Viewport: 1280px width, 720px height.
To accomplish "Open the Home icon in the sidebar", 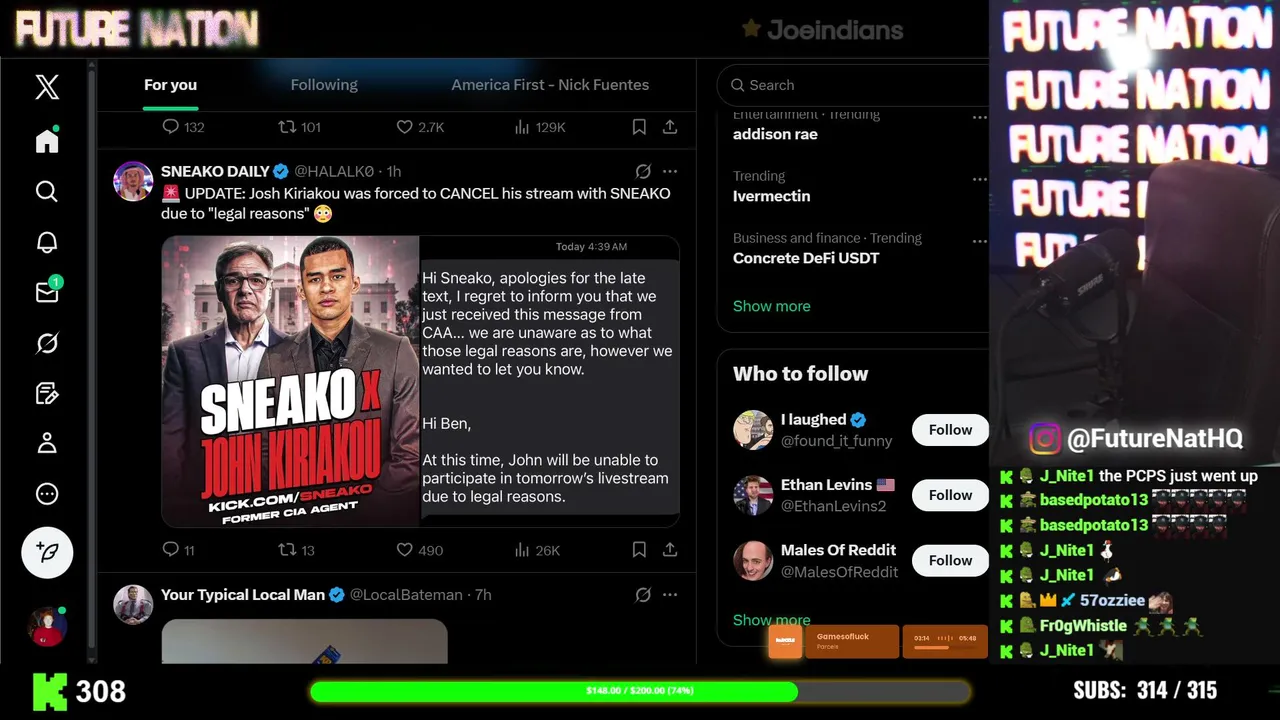I will point(47,141).
